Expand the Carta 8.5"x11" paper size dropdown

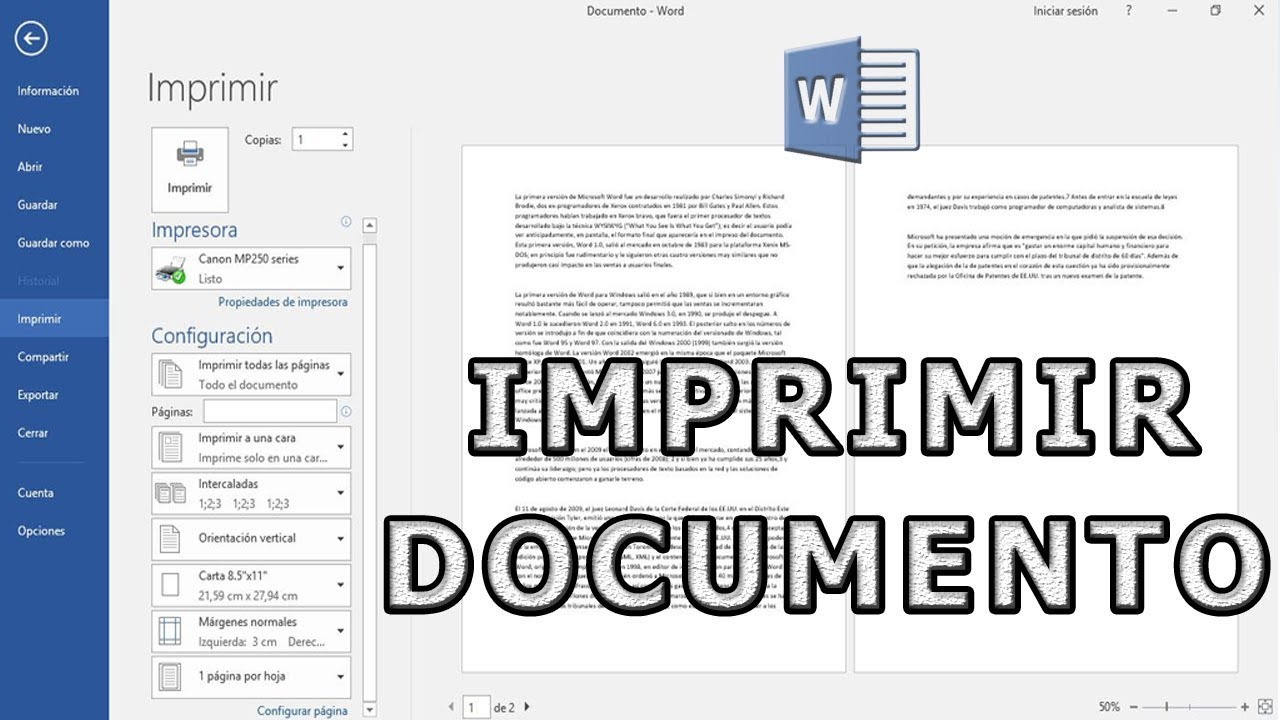[251, 585]
